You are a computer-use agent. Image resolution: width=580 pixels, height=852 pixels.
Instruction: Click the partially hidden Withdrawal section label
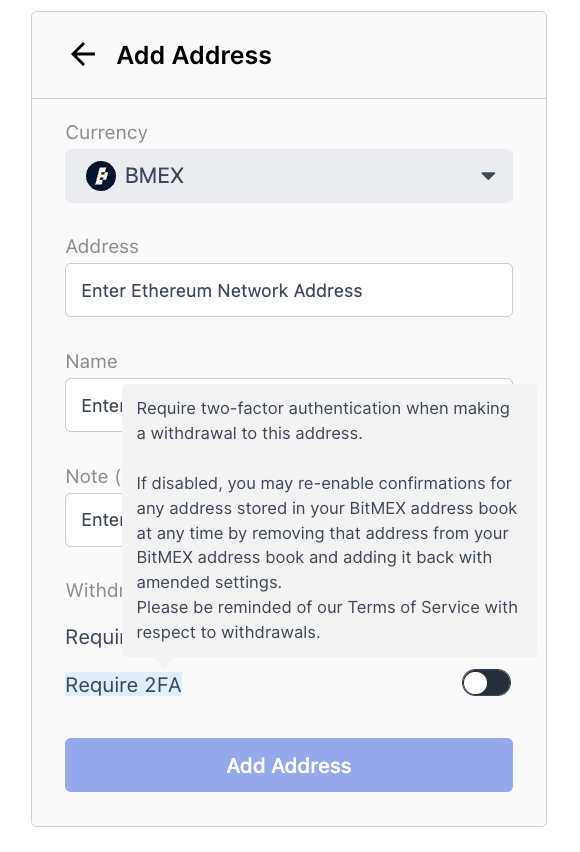(94, 590)
